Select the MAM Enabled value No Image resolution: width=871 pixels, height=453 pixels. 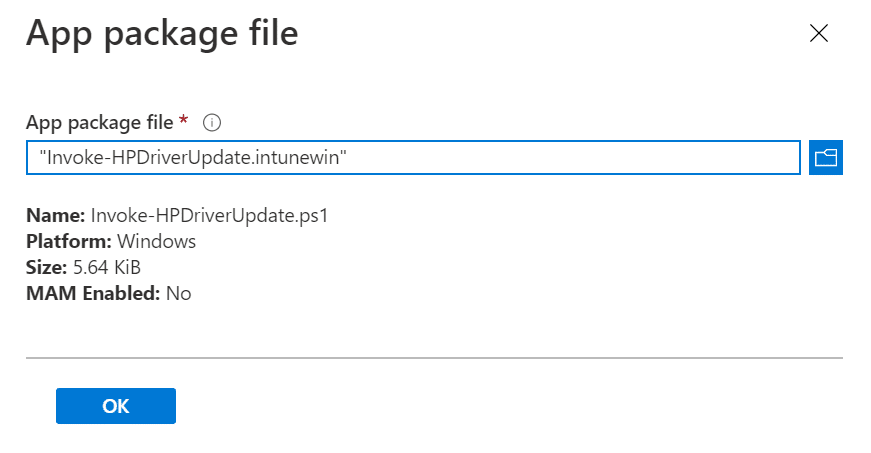click(x=178, y=293)
